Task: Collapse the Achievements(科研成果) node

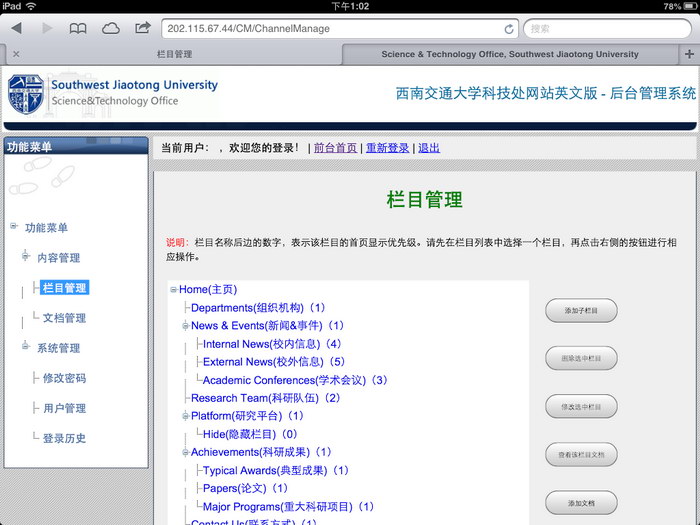Action: 186,452
